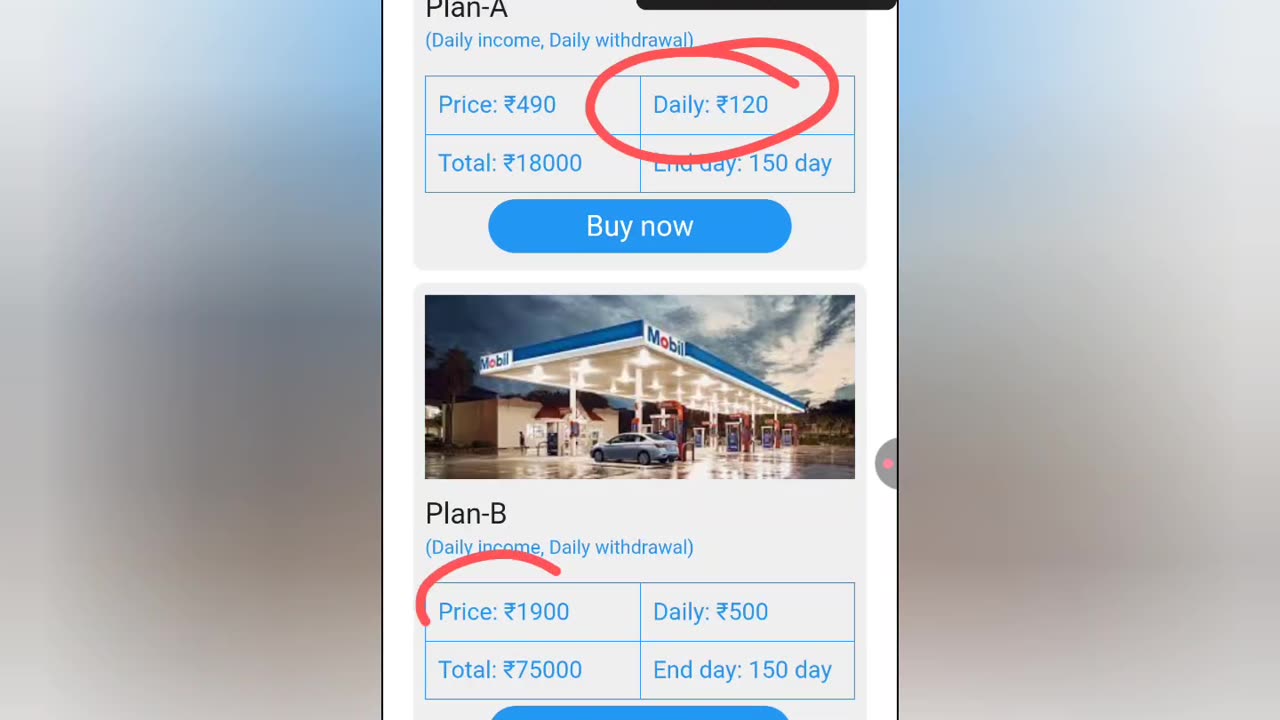1280x720 pixels.
Task: Tap the floating red recorder dot
Action: click(x=887, y=464)
